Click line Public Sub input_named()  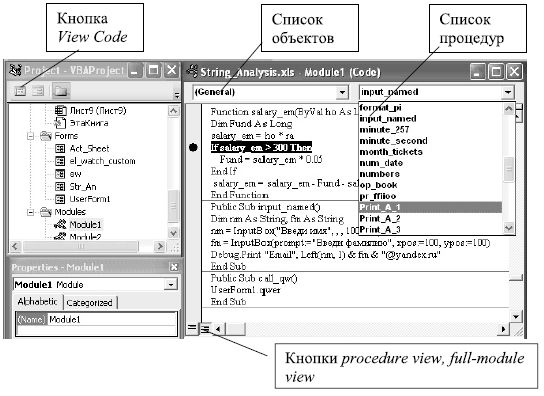click(x=265, y=207)
